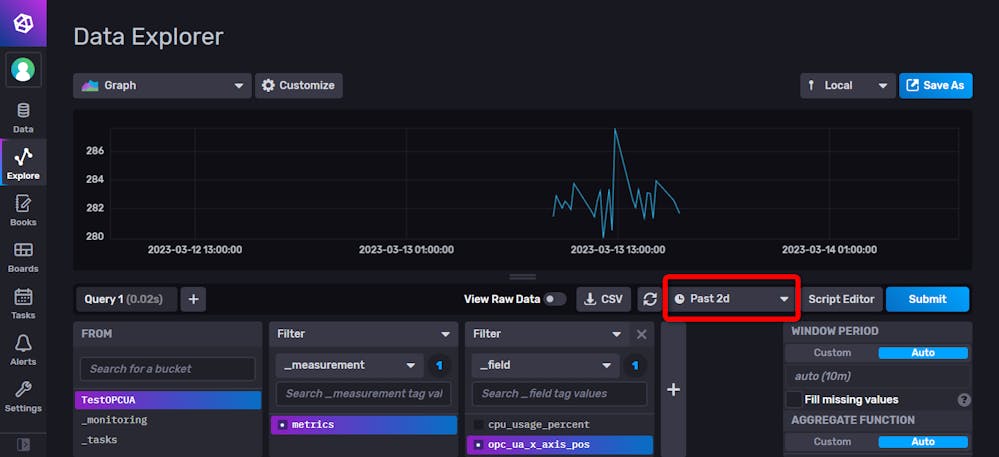Open Books (Notebooks) from sidebar
The height and width of the screenshot is (457, 999).
[x=23, y=210]
